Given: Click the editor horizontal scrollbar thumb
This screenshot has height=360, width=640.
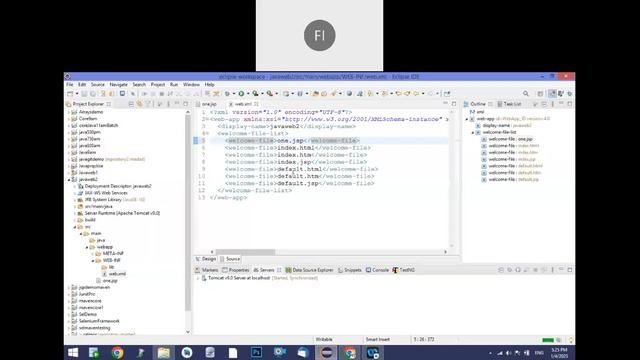Looking at the screenshot, I should tap(245, 252).
